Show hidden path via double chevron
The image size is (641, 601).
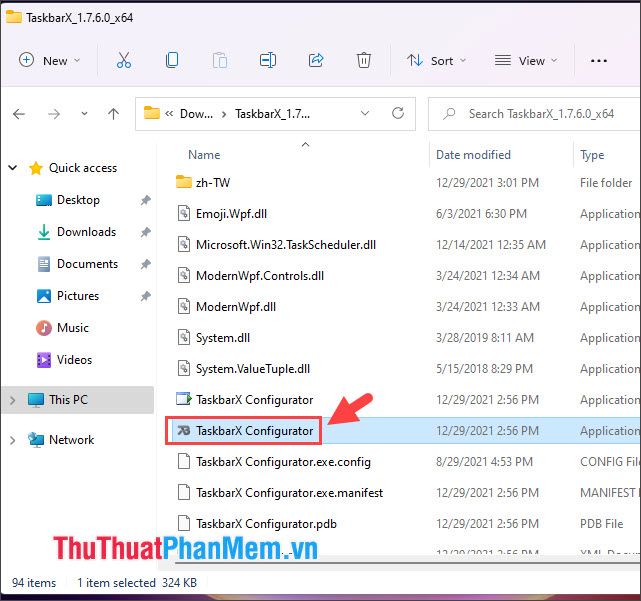(169, 114)
